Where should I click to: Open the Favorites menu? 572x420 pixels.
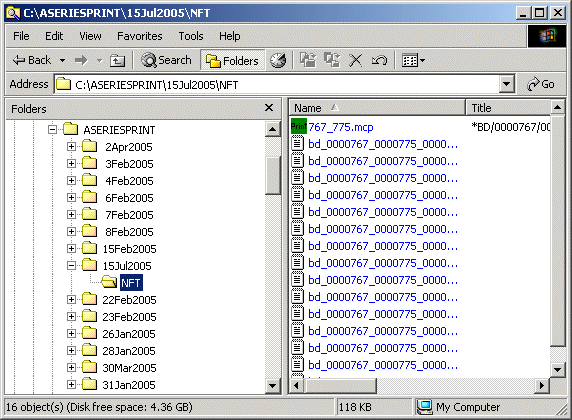140,36
